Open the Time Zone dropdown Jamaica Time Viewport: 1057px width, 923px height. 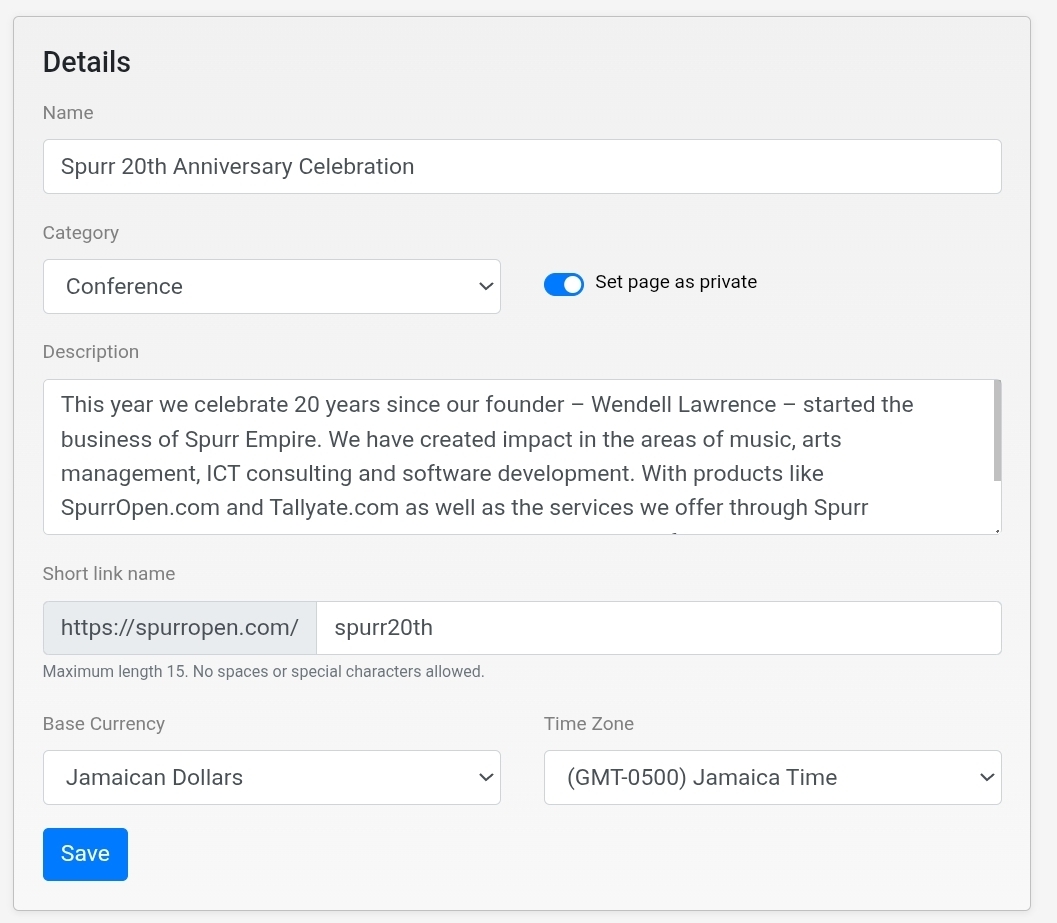click(773, 777)
